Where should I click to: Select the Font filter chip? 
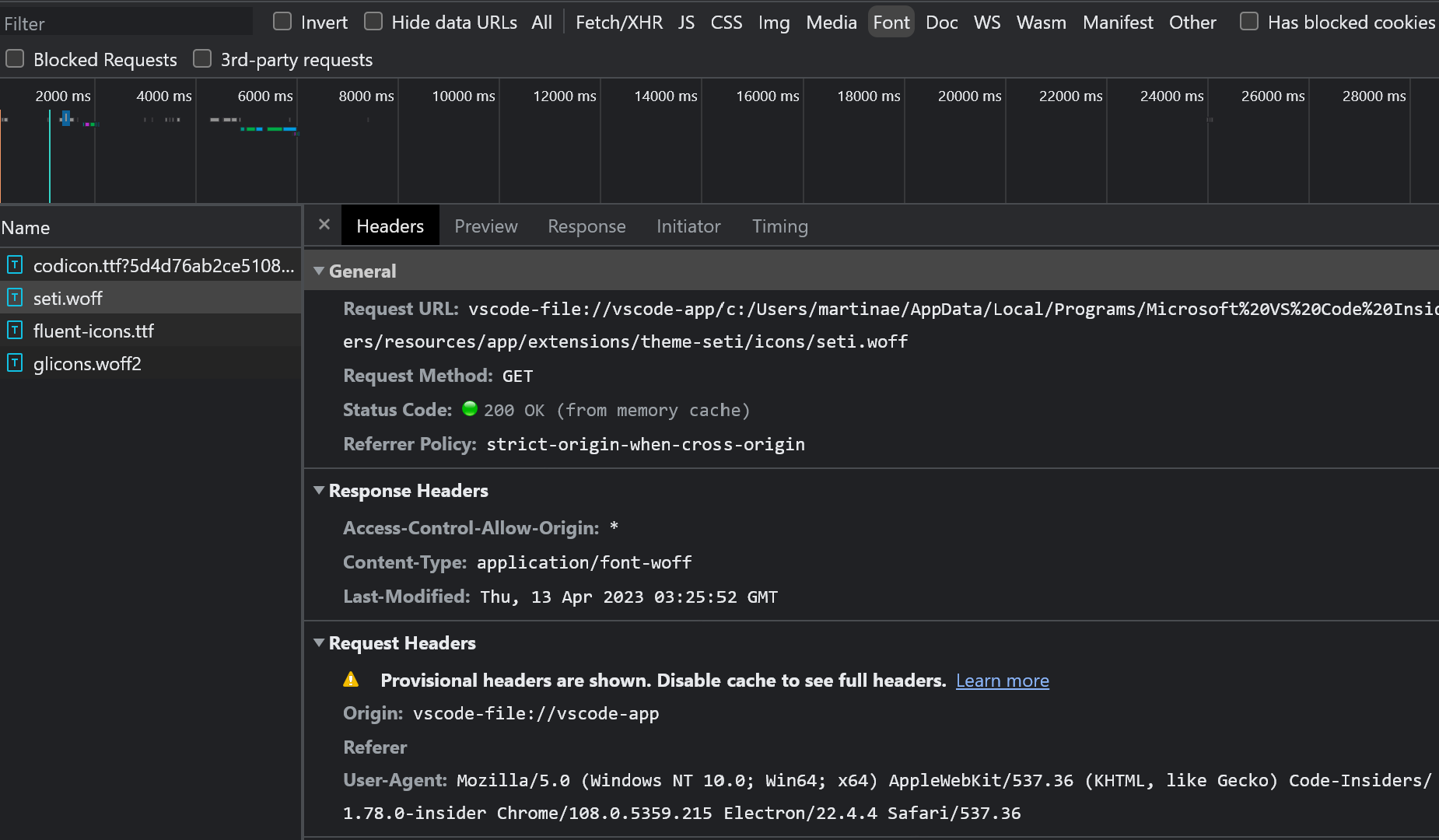(x=891, y=22)
